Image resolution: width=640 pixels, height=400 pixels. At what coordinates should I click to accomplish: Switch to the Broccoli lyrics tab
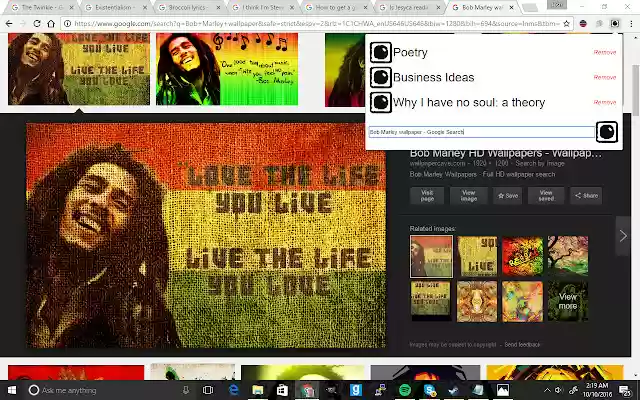pos(188,7)
